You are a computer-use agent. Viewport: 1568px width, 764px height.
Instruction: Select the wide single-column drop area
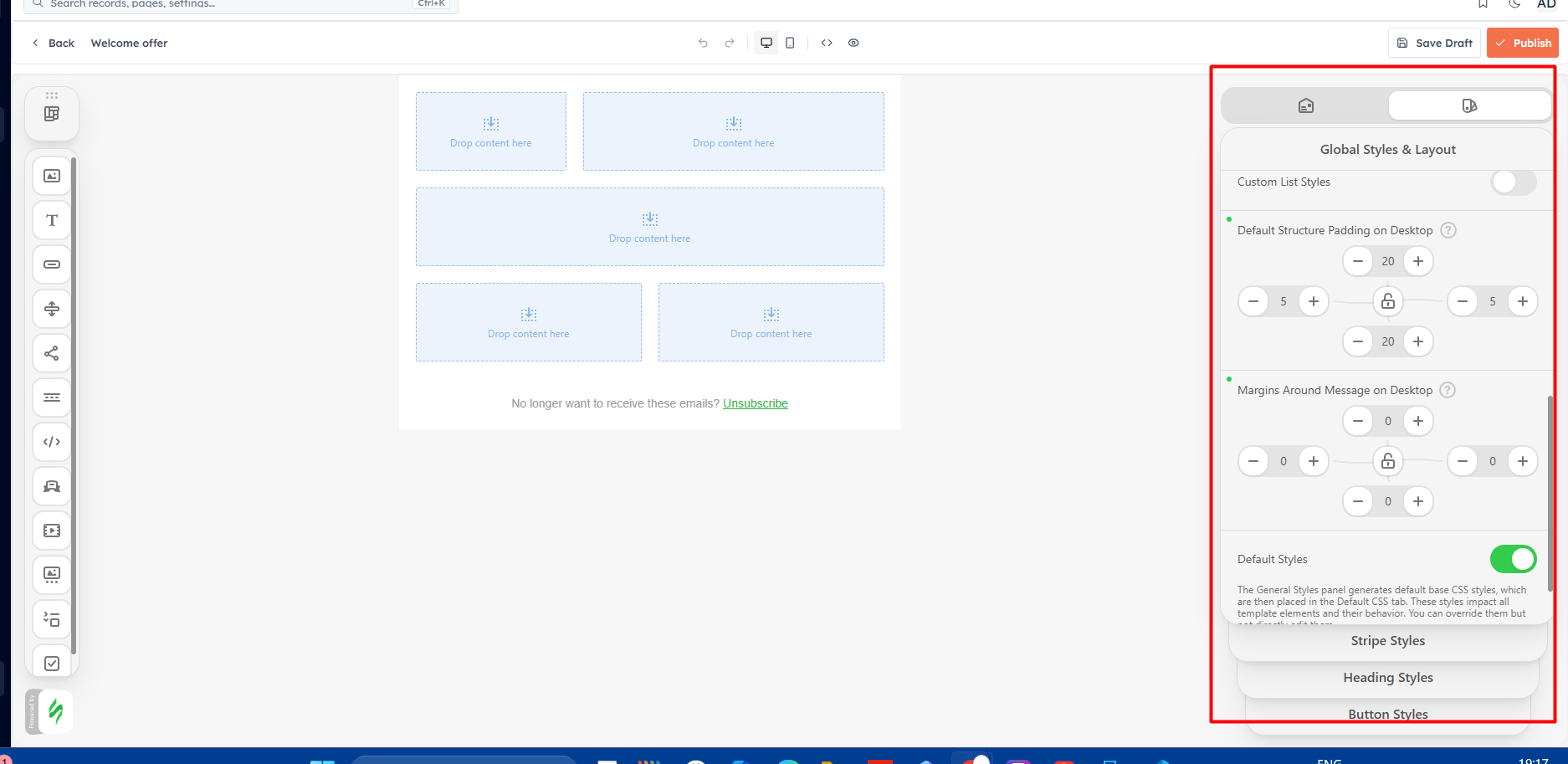650,227
